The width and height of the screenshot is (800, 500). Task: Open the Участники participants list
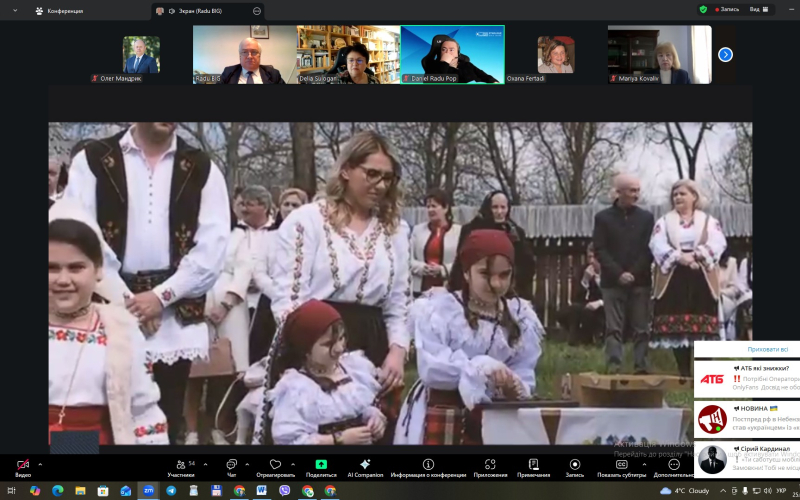[181, 465]
